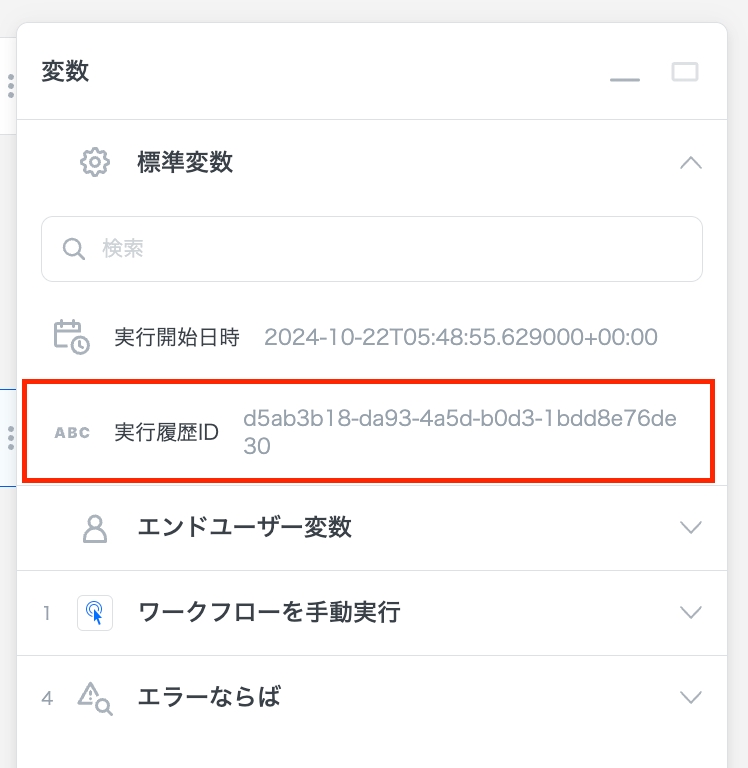This screenshot has height=768, width=748.
Task: Click the magnifier icon in the search box
Action: pyautogui.click(x=73, y=249)
